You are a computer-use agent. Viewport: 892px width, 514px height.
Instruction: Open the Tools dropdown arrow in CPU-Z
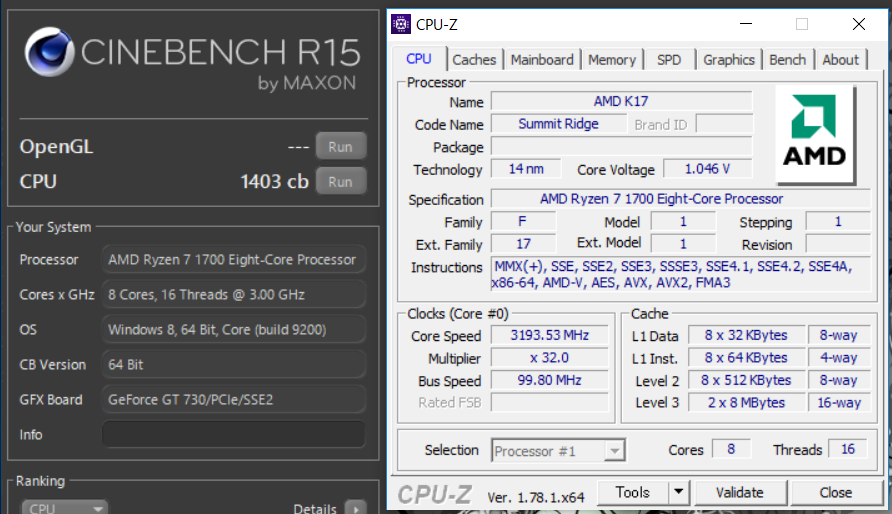click(x=678, y=492)
